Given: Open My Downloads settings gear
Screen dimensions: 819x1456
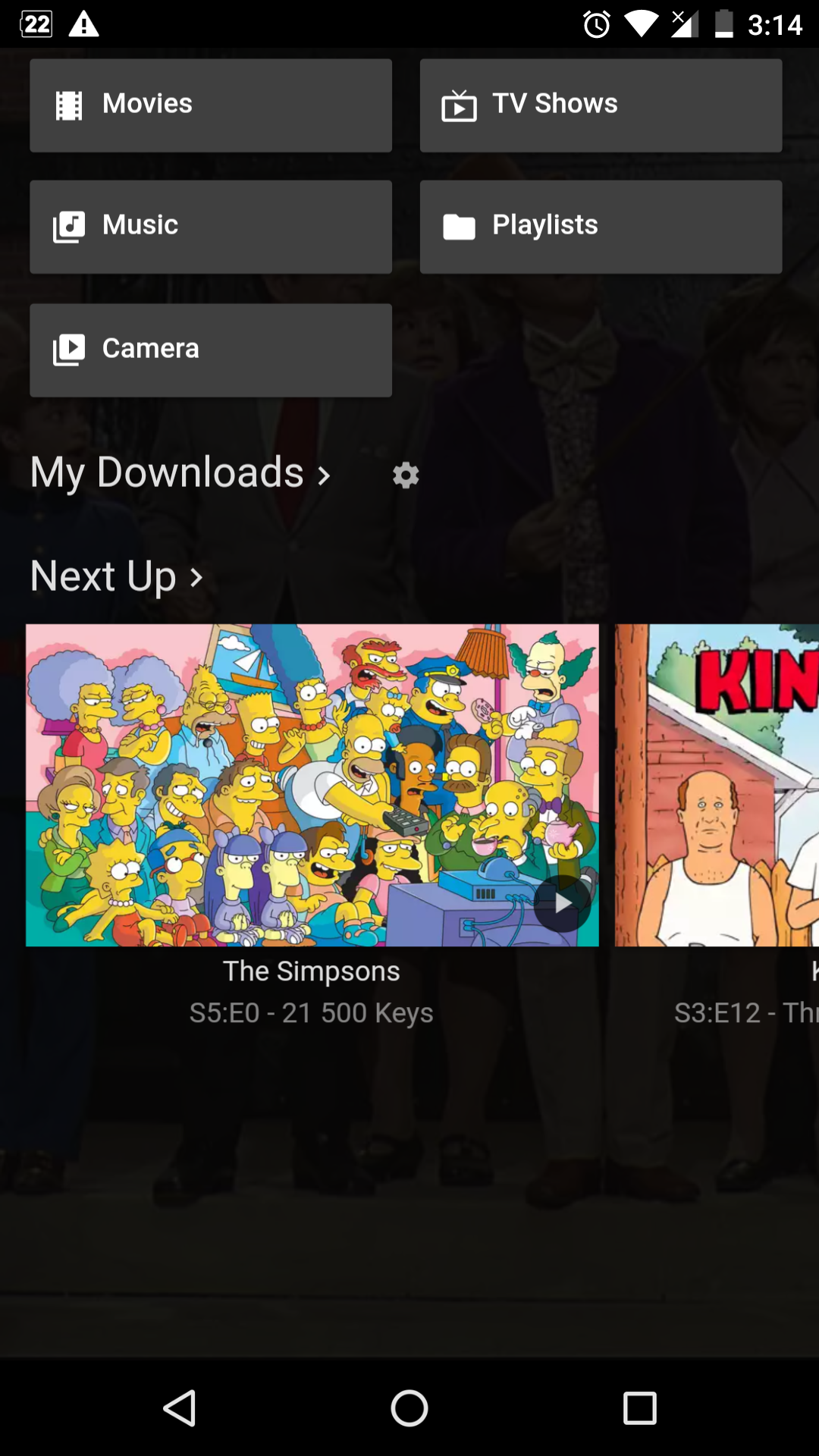Looking at the screenshot, I should (x=406, y=475).
